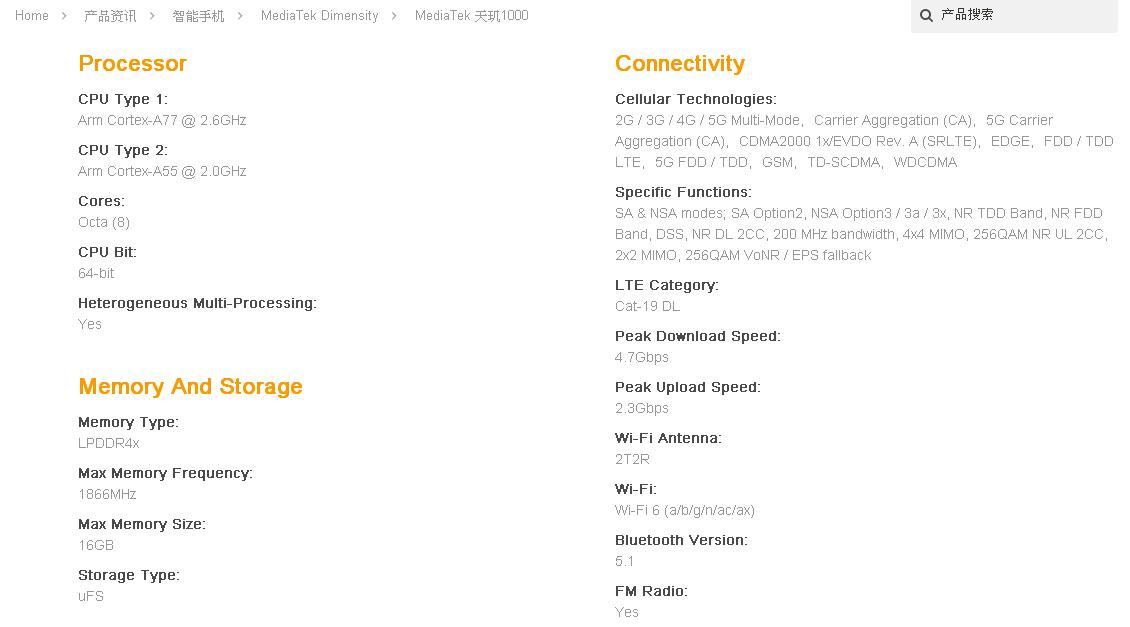Image resolution: width=1130 pixels, height=627 pixels.
Task: Click the Cellular Technologies label
Action: [695, 99]
